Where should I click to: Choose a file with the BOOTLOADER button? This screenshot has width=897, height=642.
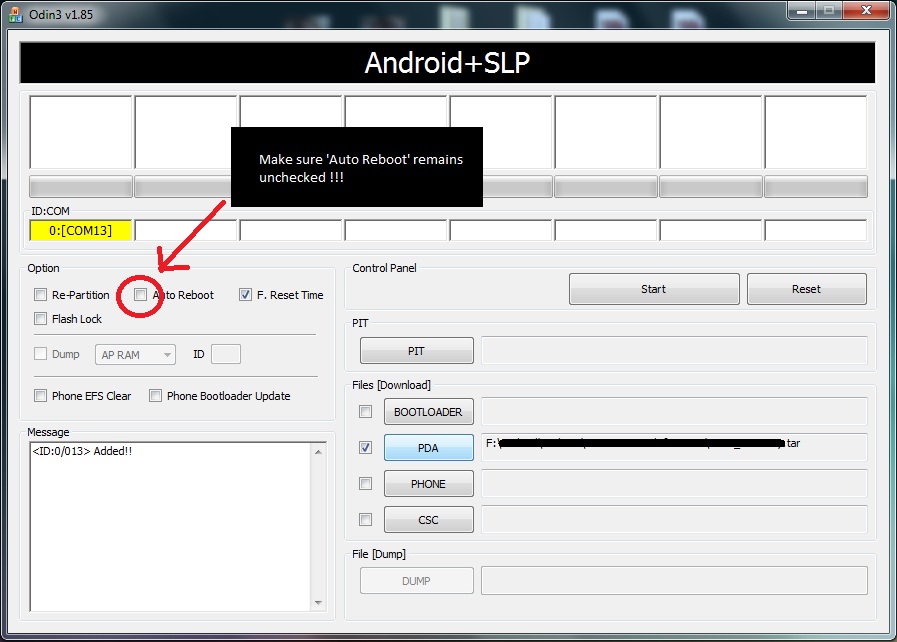(428, 412)
